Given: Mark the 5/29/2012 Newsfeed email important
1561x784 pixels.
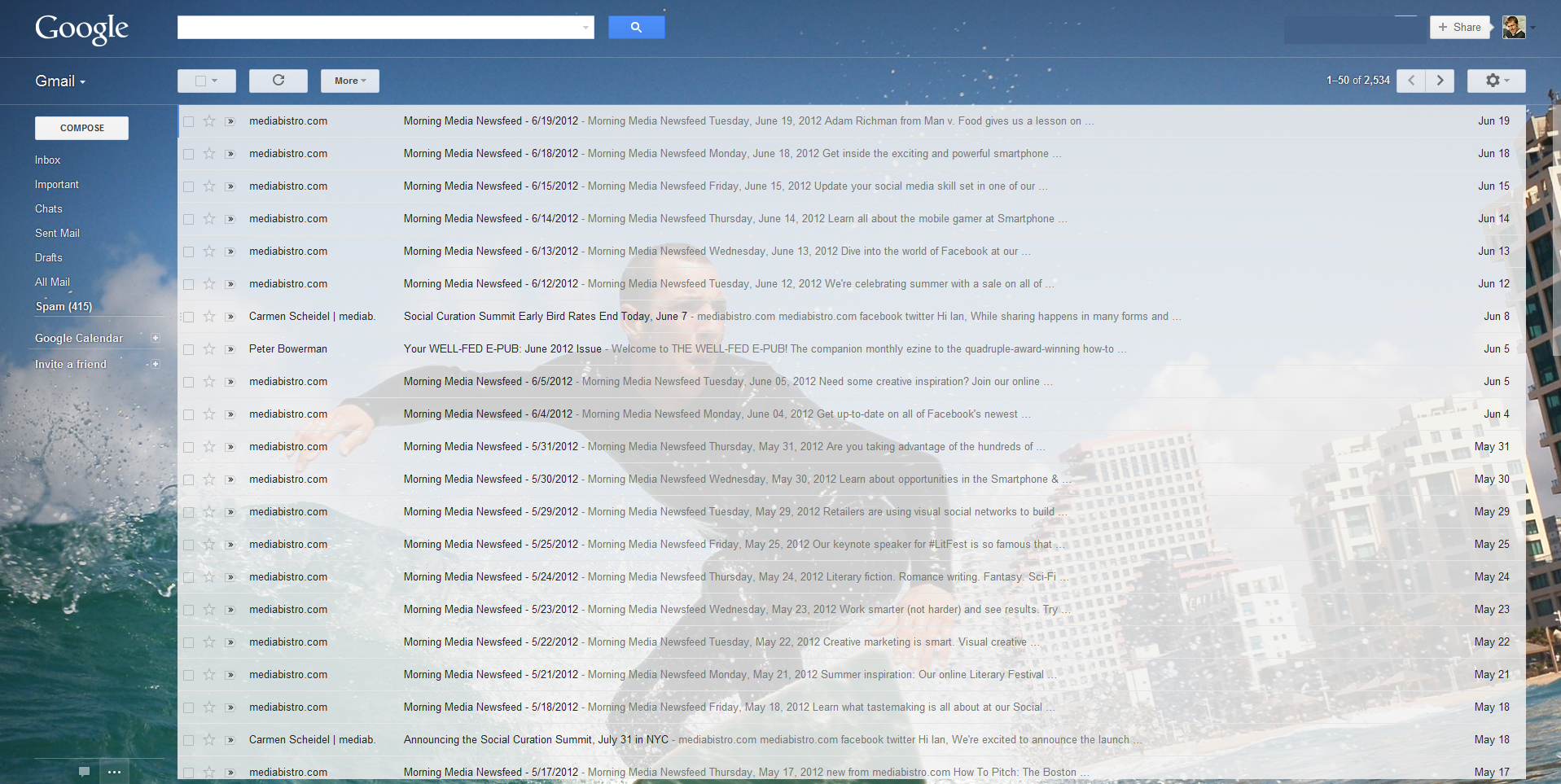Looking at the screenshot, I should coord(230,512).
